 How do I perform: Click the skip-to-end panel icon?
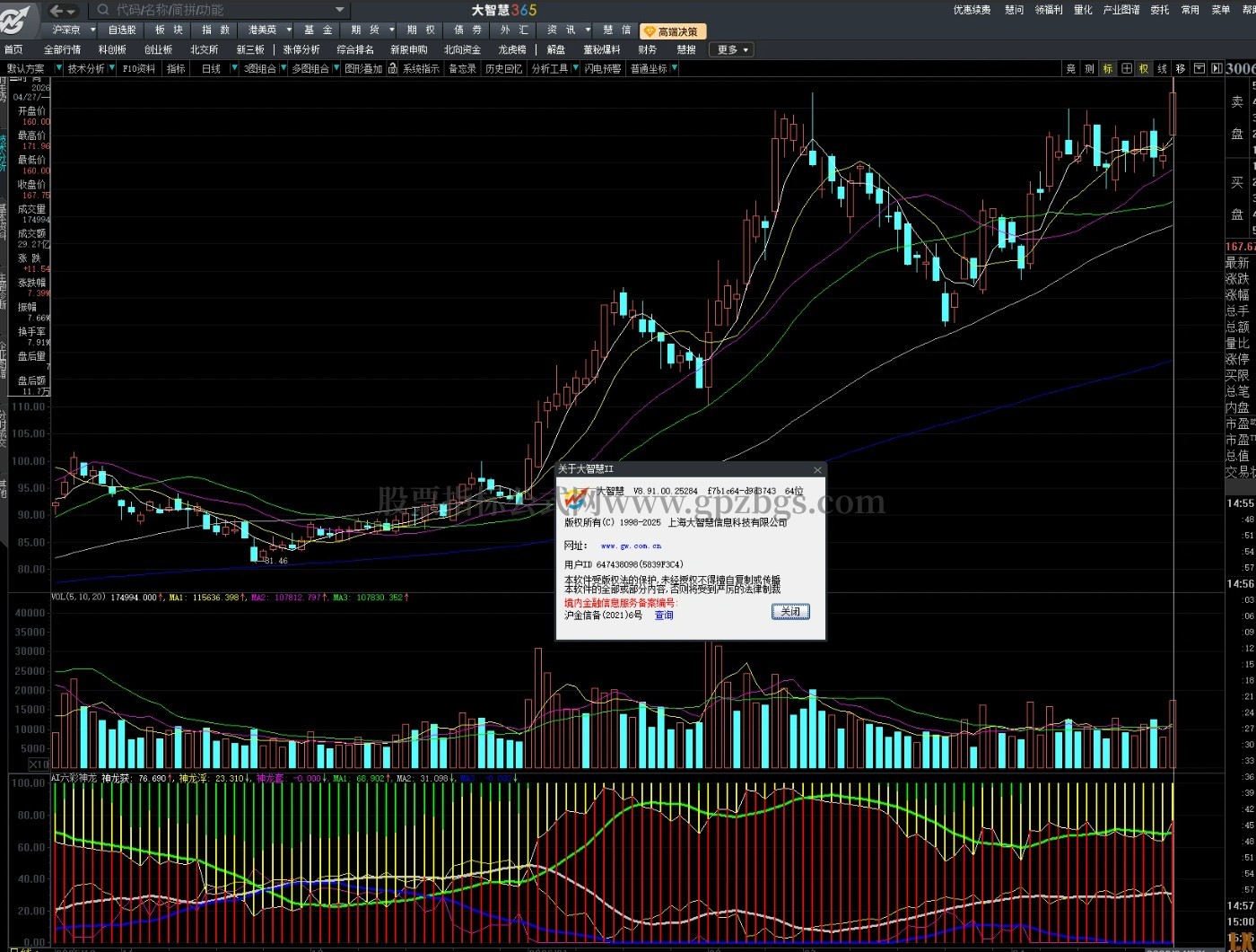[x=1217, y=68]
